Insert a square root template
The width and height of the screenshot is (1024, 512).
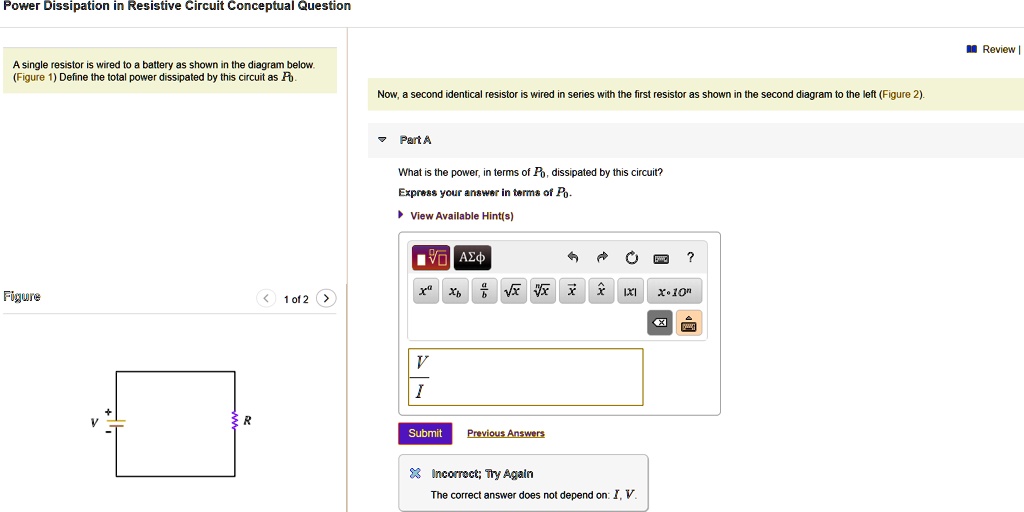point(513,292)
